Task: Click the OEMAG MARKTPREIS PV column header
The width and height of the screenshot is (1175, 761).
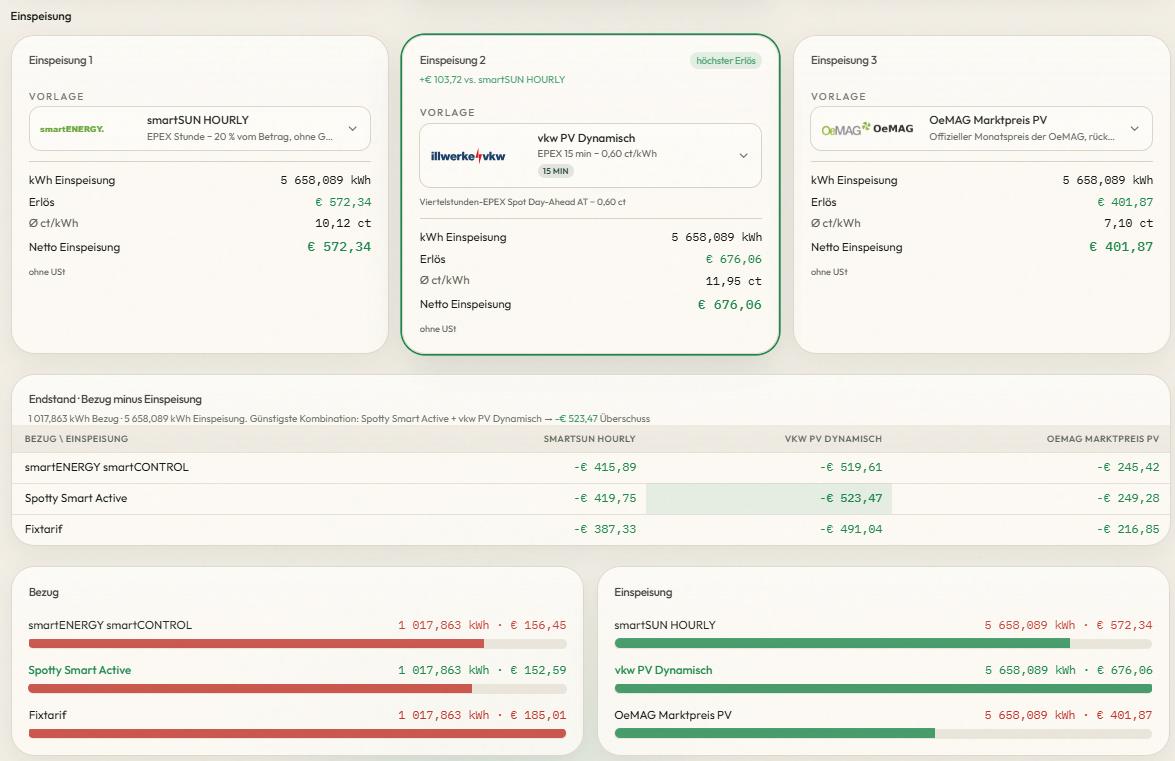Action: 1103,439
